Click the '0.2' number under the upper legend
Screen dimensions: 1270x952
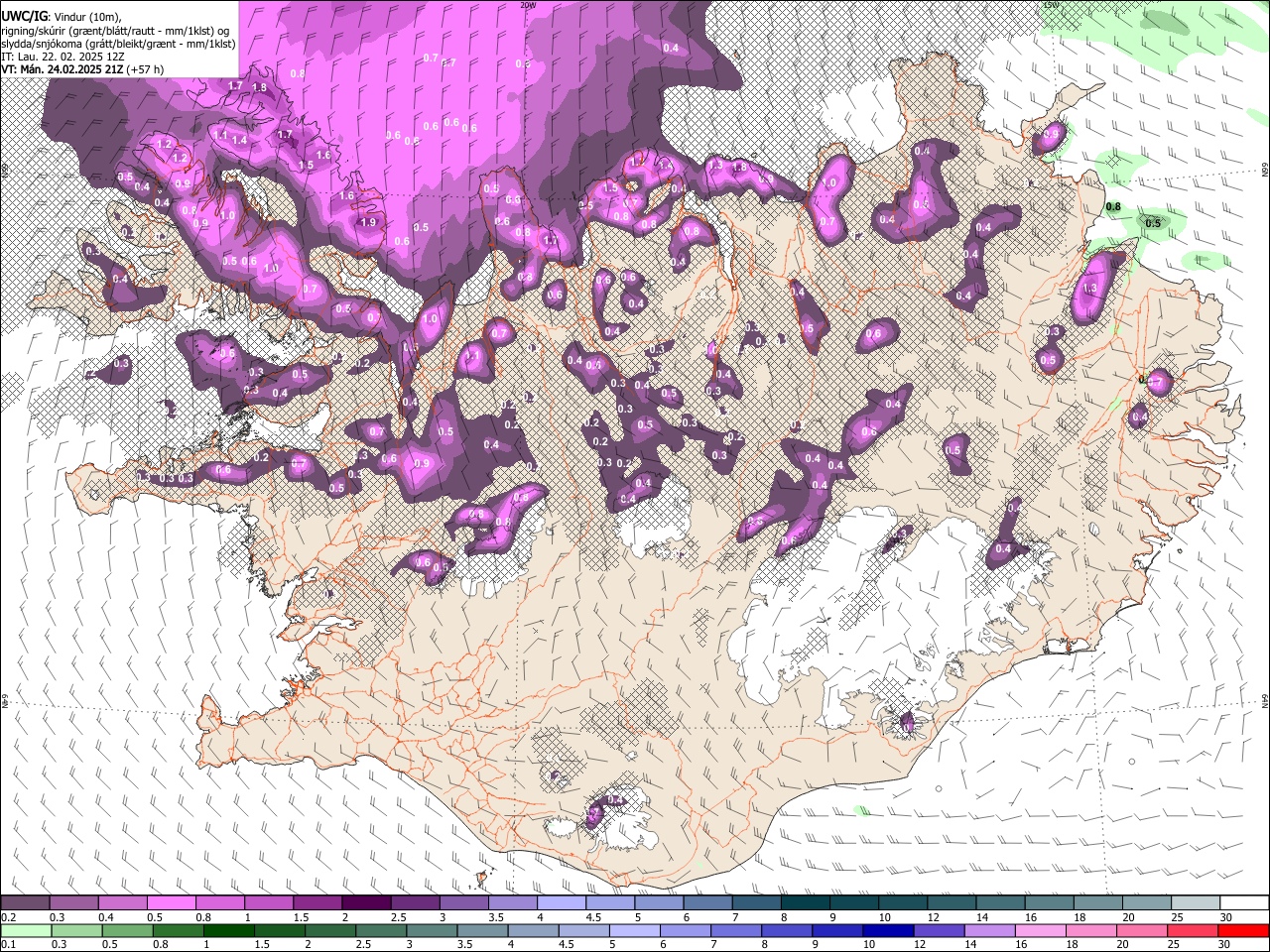click(8, 918)
